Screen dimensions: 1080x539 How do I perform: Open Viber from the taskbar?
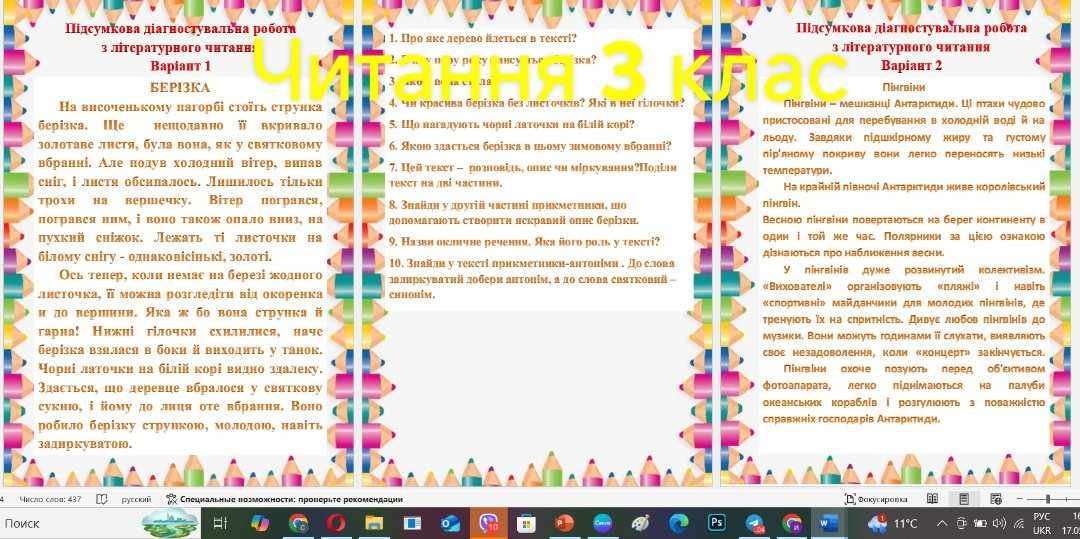(x=488, y=523)
